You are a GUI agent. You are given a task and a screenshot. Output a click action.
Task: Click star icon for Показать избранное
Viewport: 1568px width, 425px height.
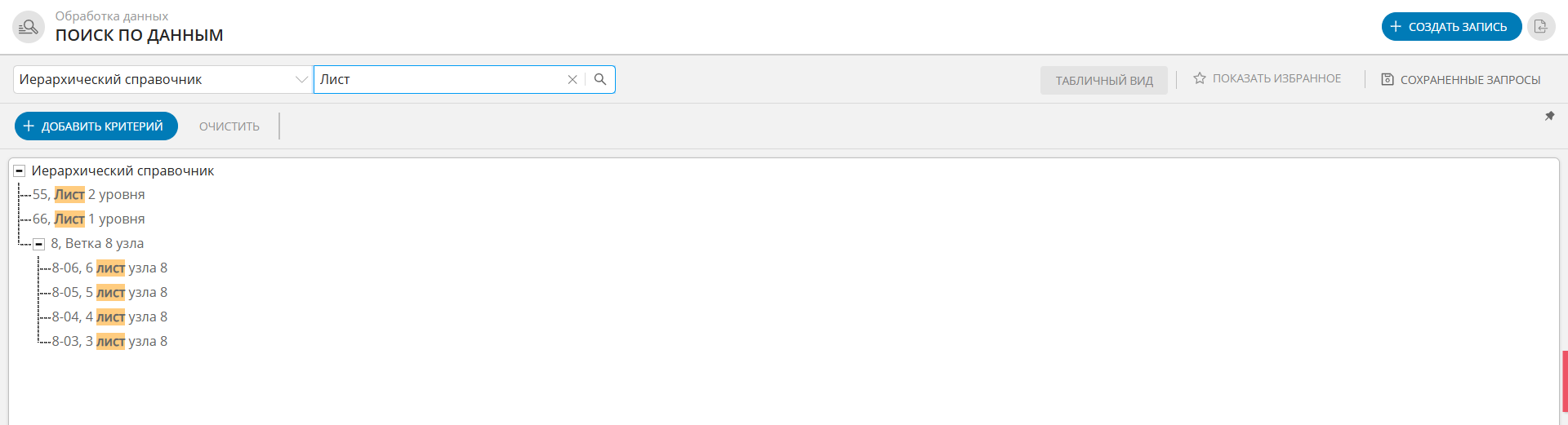[x=1200, y=78]
